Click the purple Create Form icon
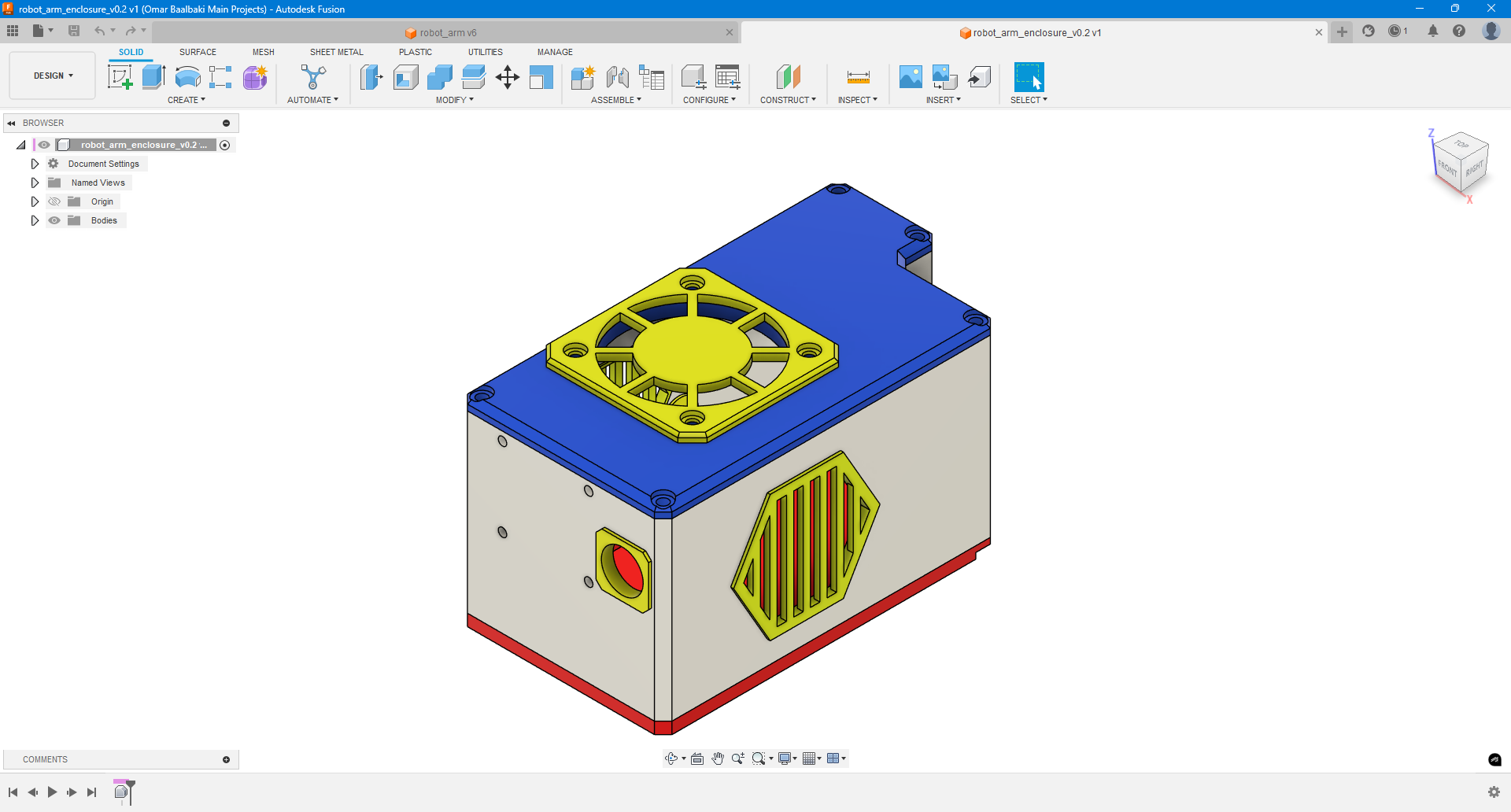This screenshot has width=1511, height=812. 255,77
